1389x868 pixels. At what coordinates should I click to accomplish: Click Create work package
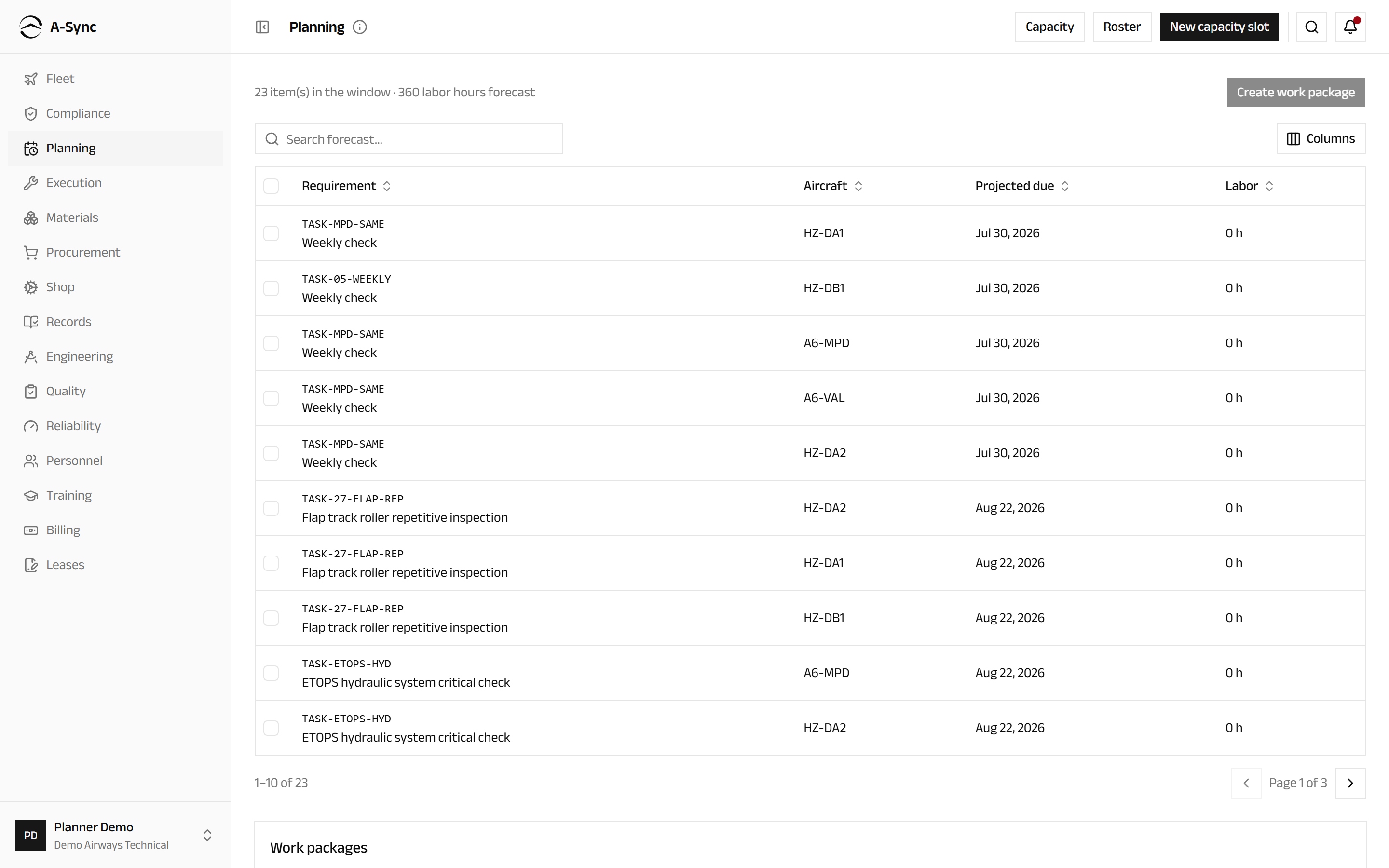pyautogui.click(x=1295, y=93)
